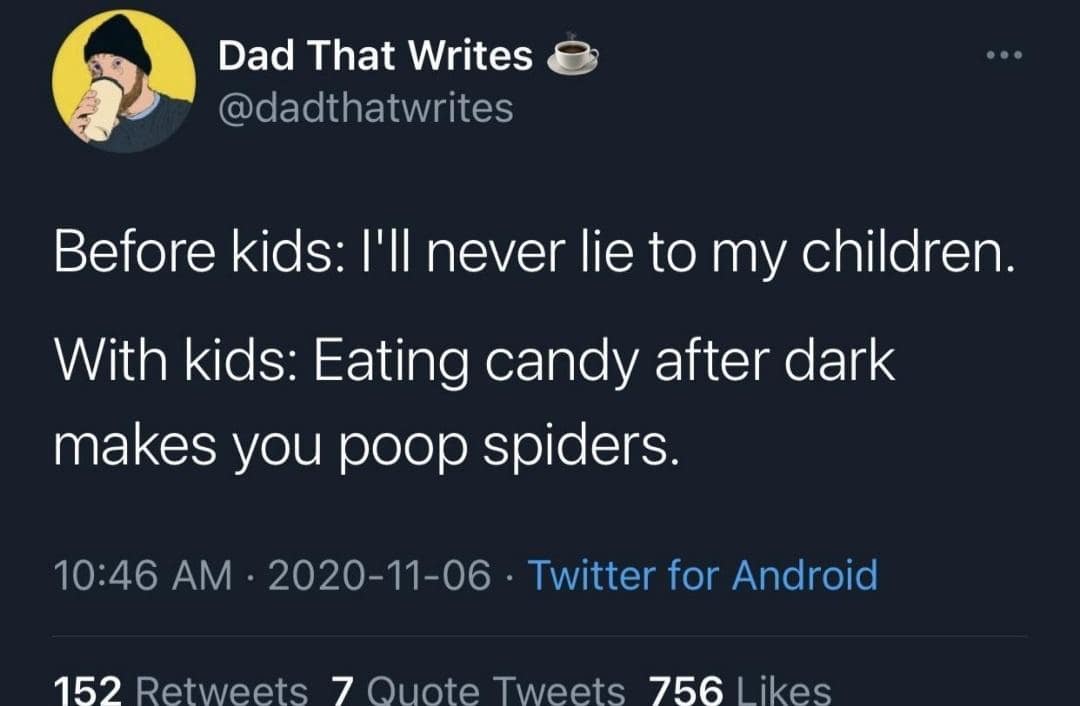
Task: Open the @dadthatwrites handle link
Action: [366, 107]
